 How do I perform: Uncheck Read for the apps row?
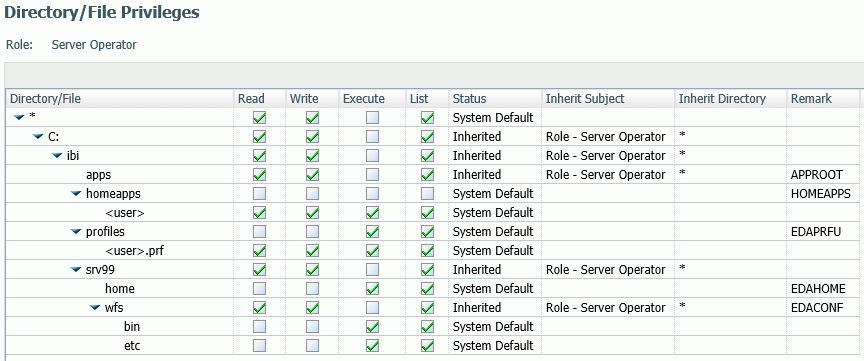tap(259, 174)
